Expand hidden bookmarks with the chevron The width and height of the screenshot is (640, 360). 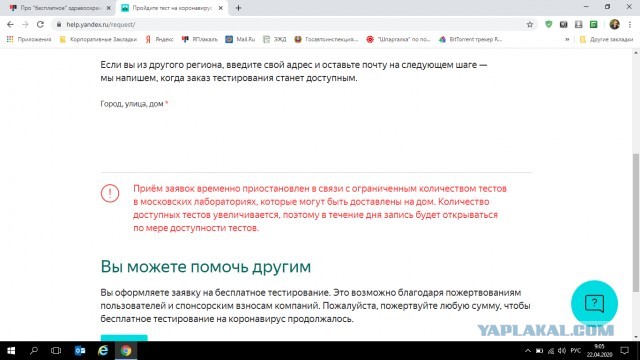[x=567, y=39]
